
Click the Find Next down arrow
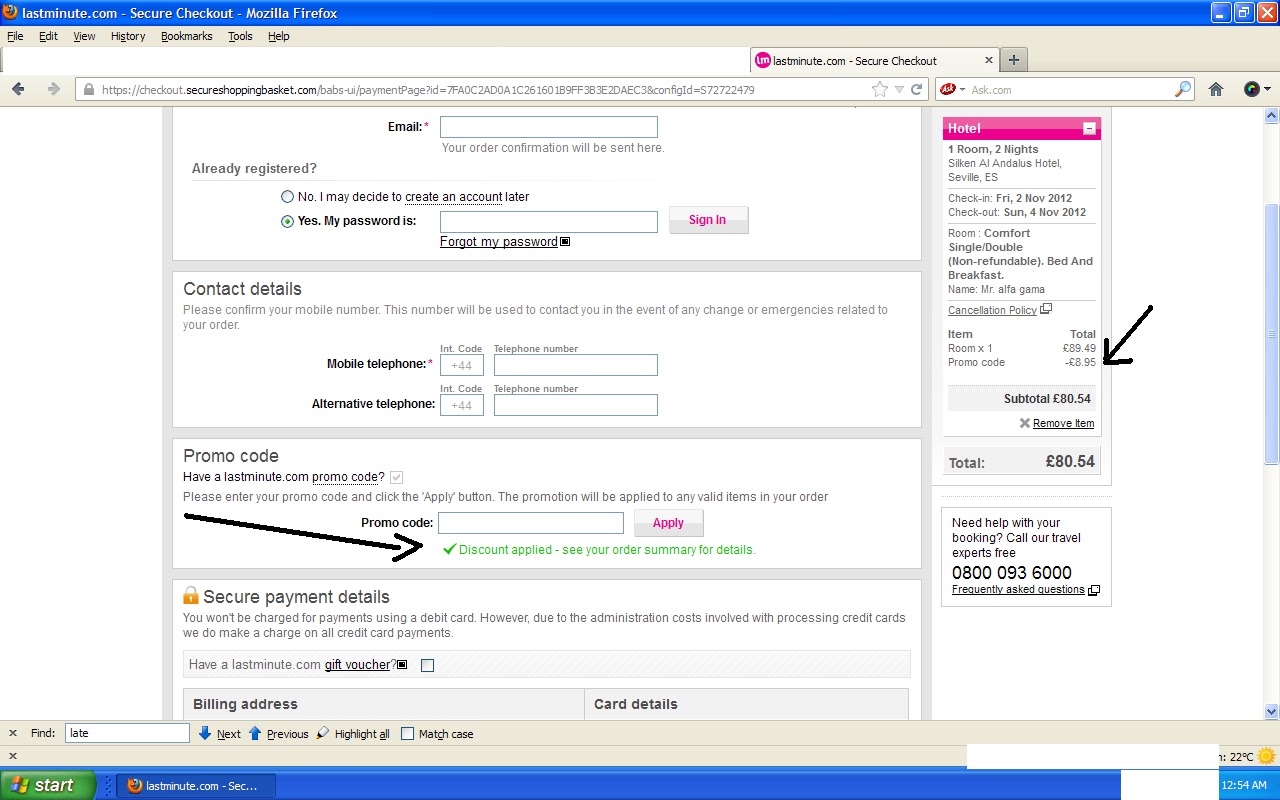[205, 733]
